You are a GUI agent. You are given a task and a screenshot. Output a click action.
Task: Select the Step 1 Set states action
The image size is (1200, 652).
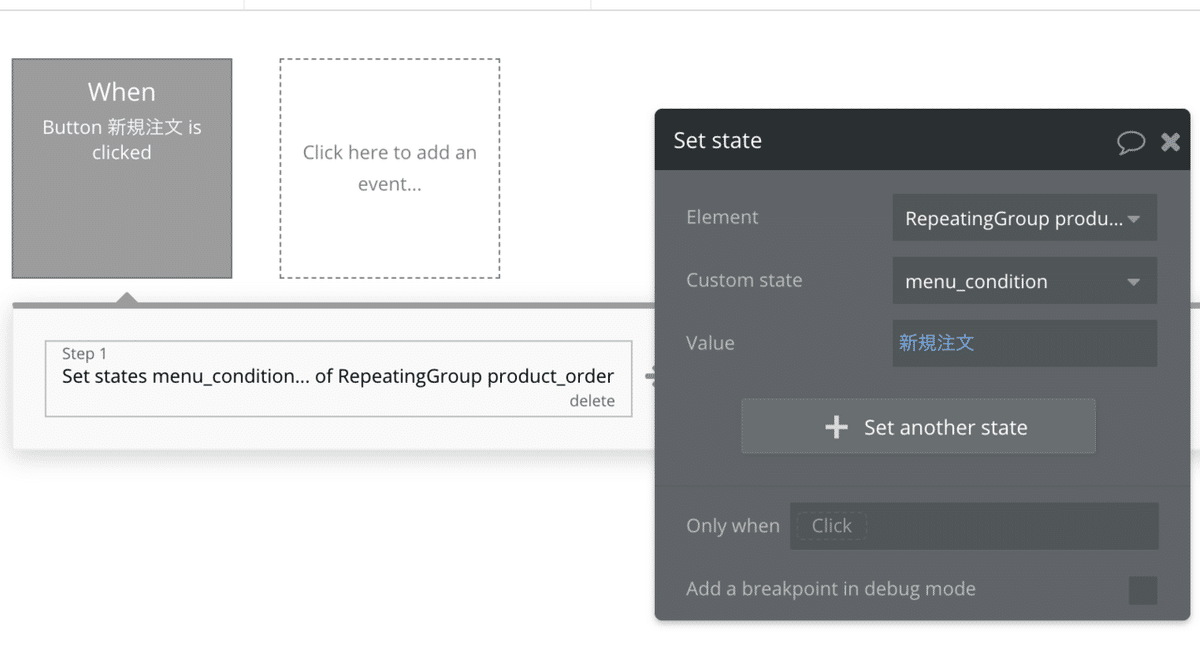[x=338, y=377]
